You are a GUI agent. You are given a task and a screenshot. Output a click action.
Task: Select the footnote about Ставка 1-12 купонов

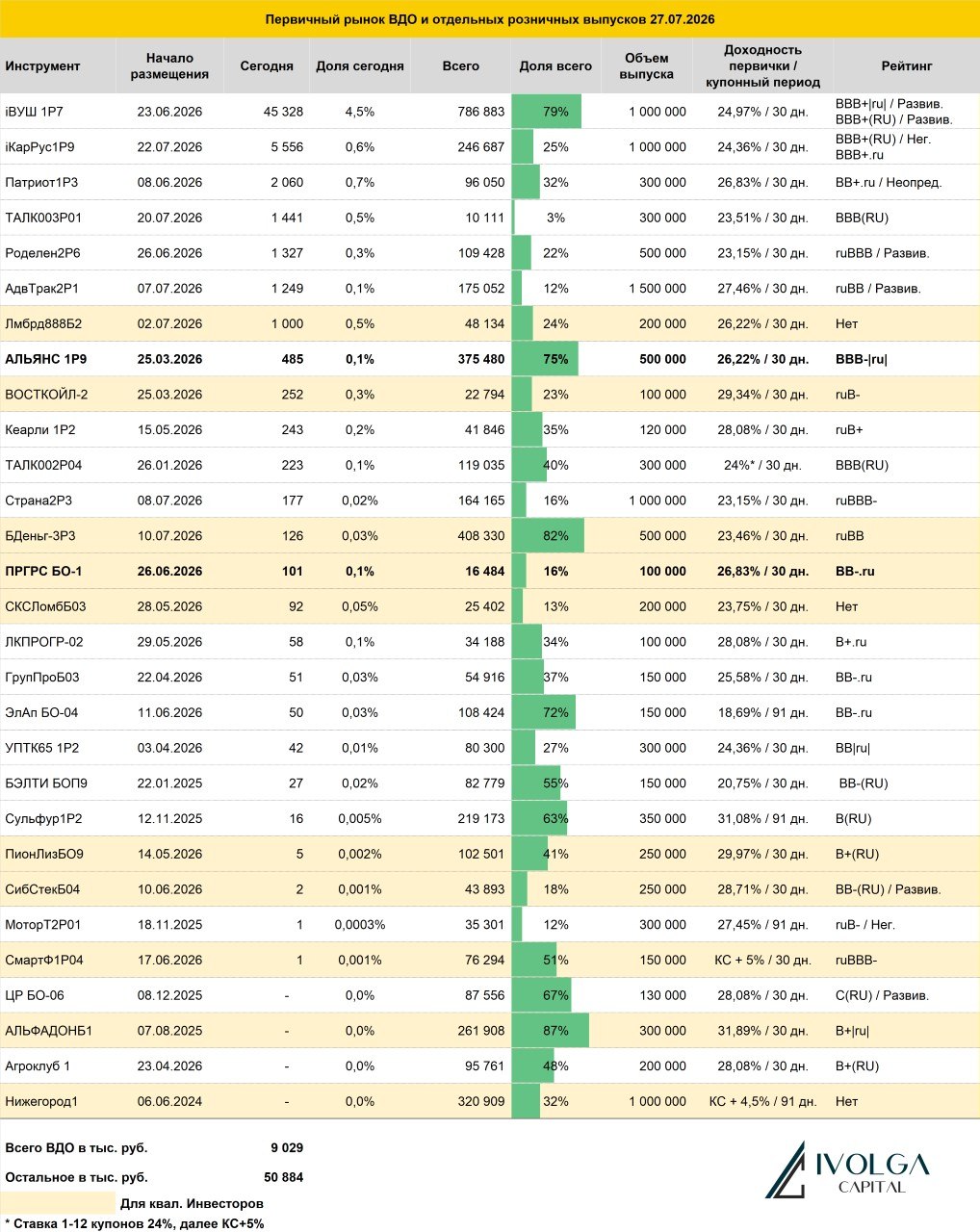point(134,1224)
